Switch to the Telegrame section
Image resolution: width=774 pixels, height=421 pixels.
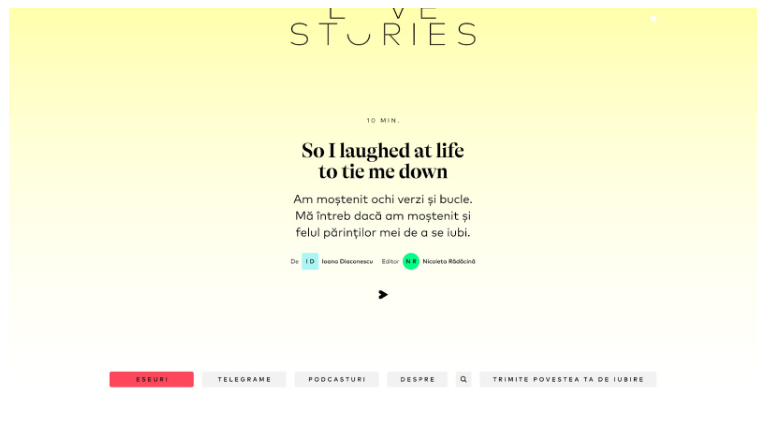coord(244,380)
